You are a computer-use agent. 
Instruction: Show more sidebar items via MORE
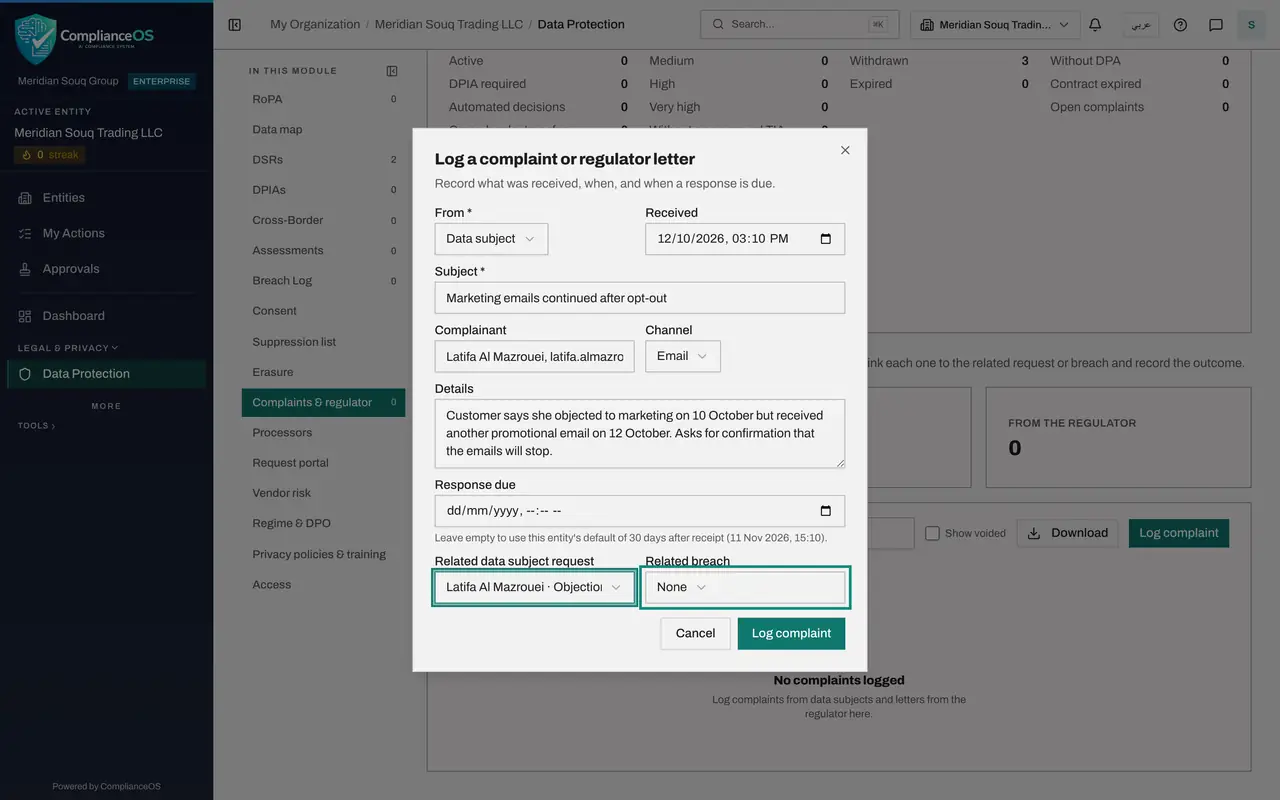point(106,406)
